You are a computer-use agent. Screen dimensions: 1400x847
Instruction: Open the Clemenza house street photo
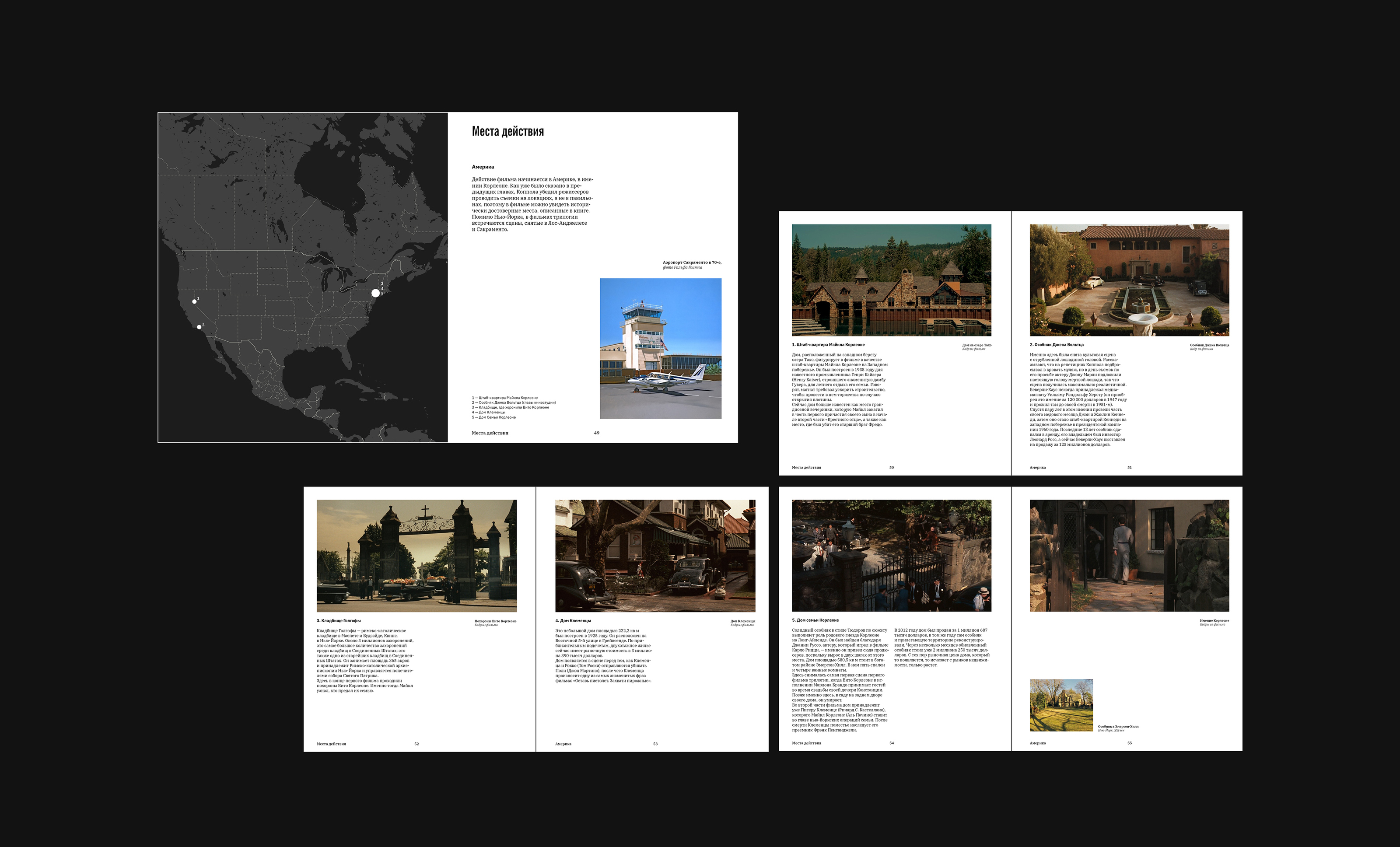(x=655, y=556)
